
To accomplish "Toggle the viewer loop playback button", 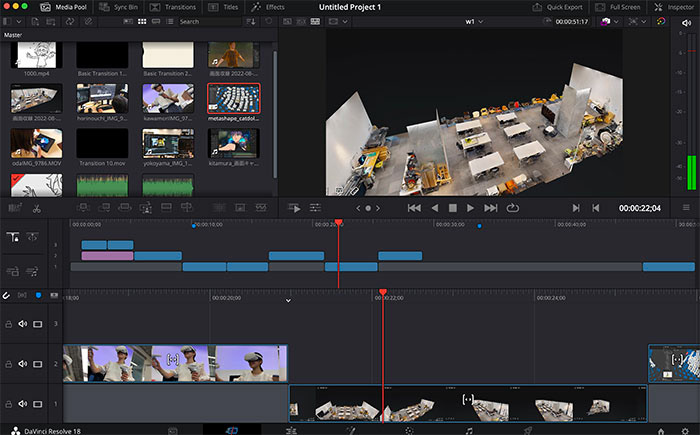I will coord(512,208).
